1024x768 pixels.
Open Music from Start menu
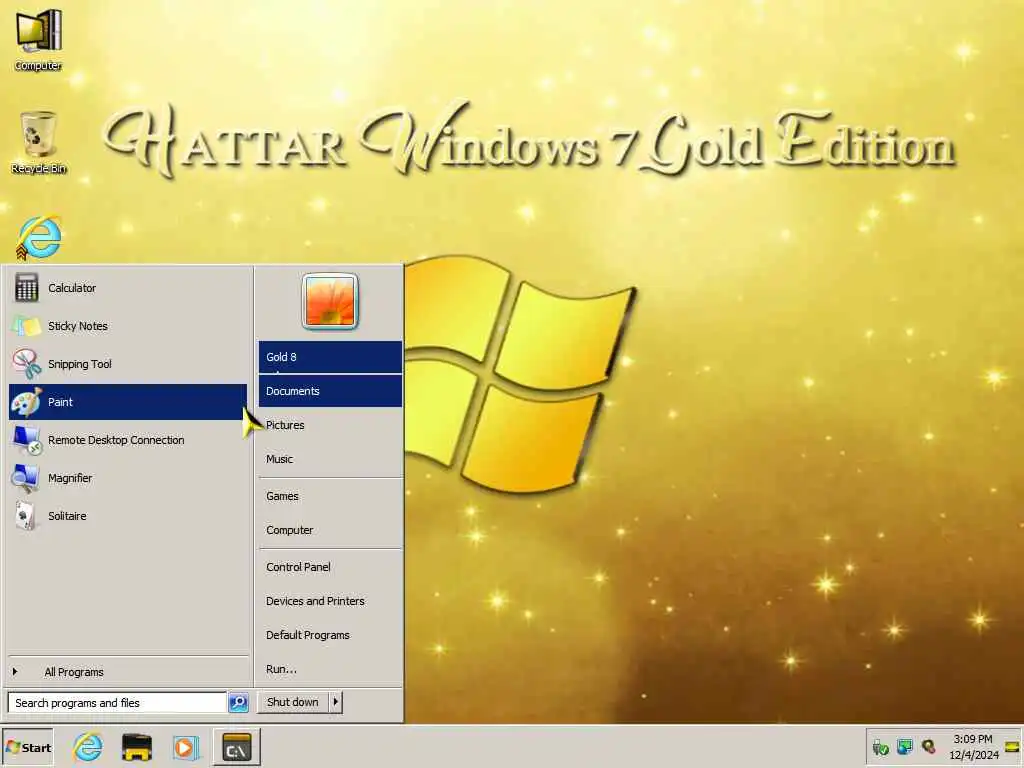tap(330, 458)
